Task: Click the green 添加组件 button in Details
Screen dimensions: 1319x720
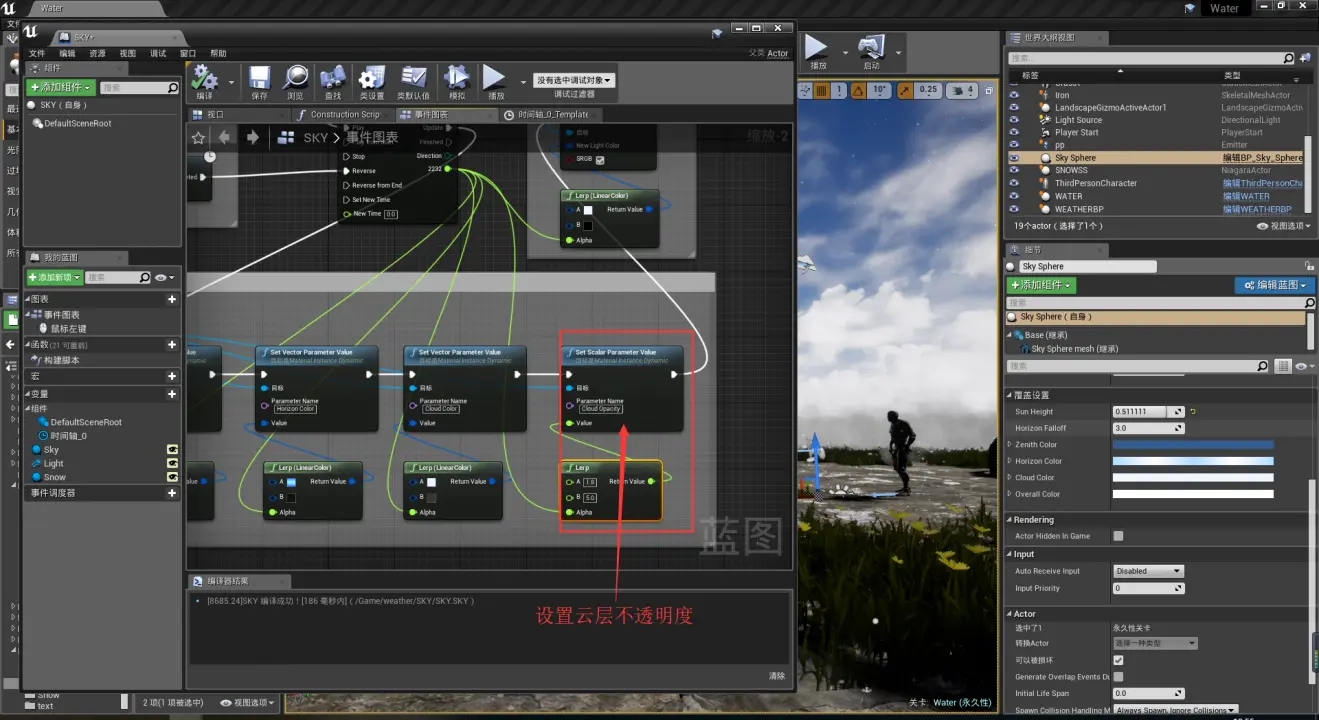Action: point(1041,286)
